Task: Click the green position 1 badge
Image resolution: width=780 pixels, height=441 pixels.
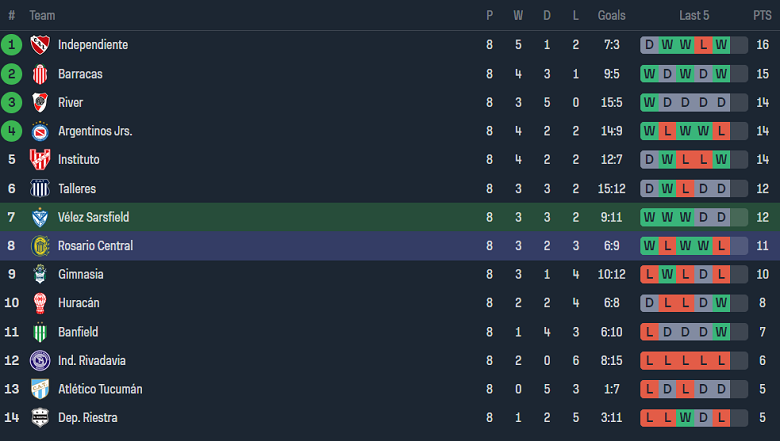Action: point(12,45)
